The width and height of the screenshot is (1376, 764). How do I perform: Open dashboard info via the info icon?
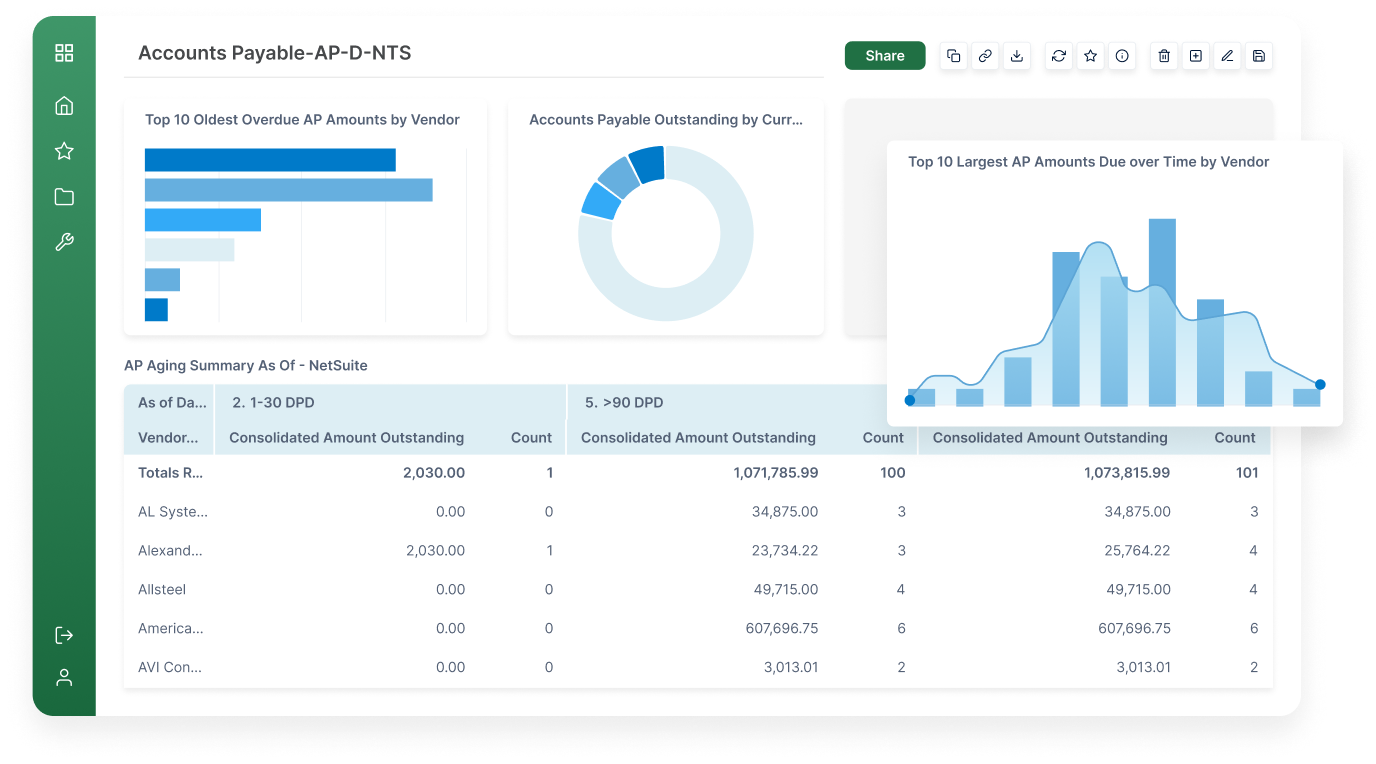click(x=1122, y=56)
